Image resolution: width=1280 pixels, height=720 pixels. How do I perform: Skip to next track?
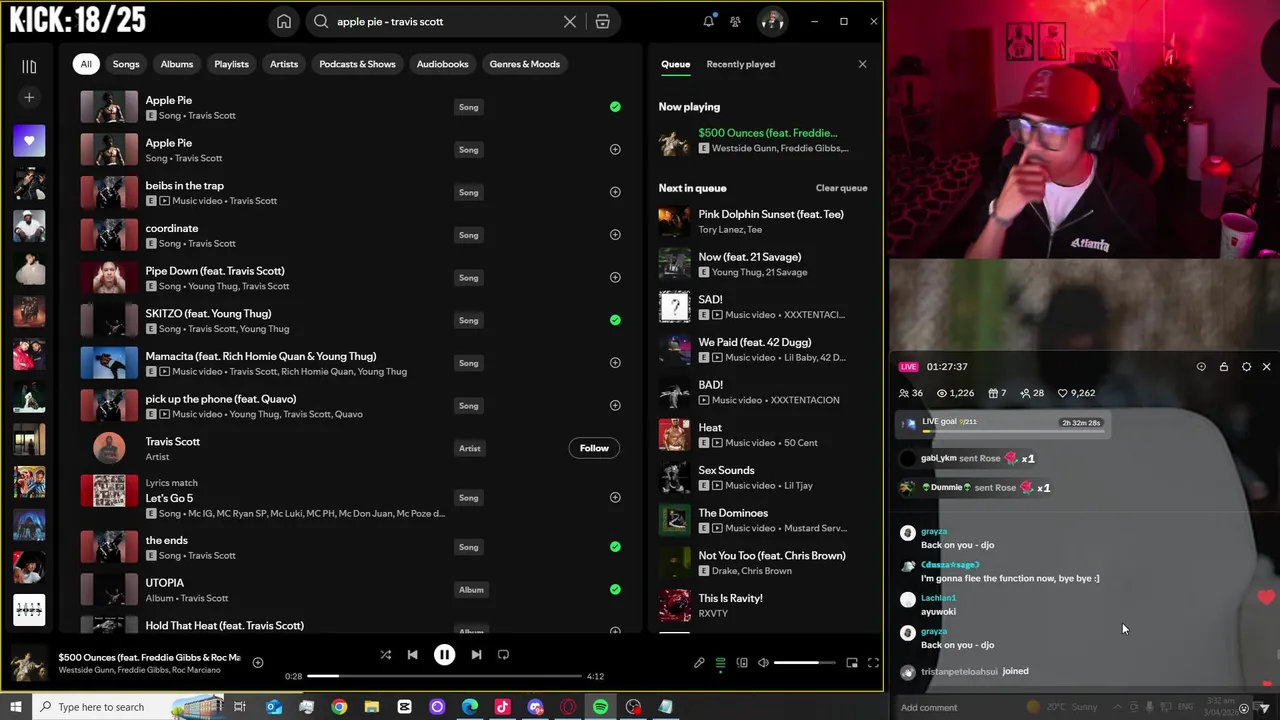tap(476, 655)
